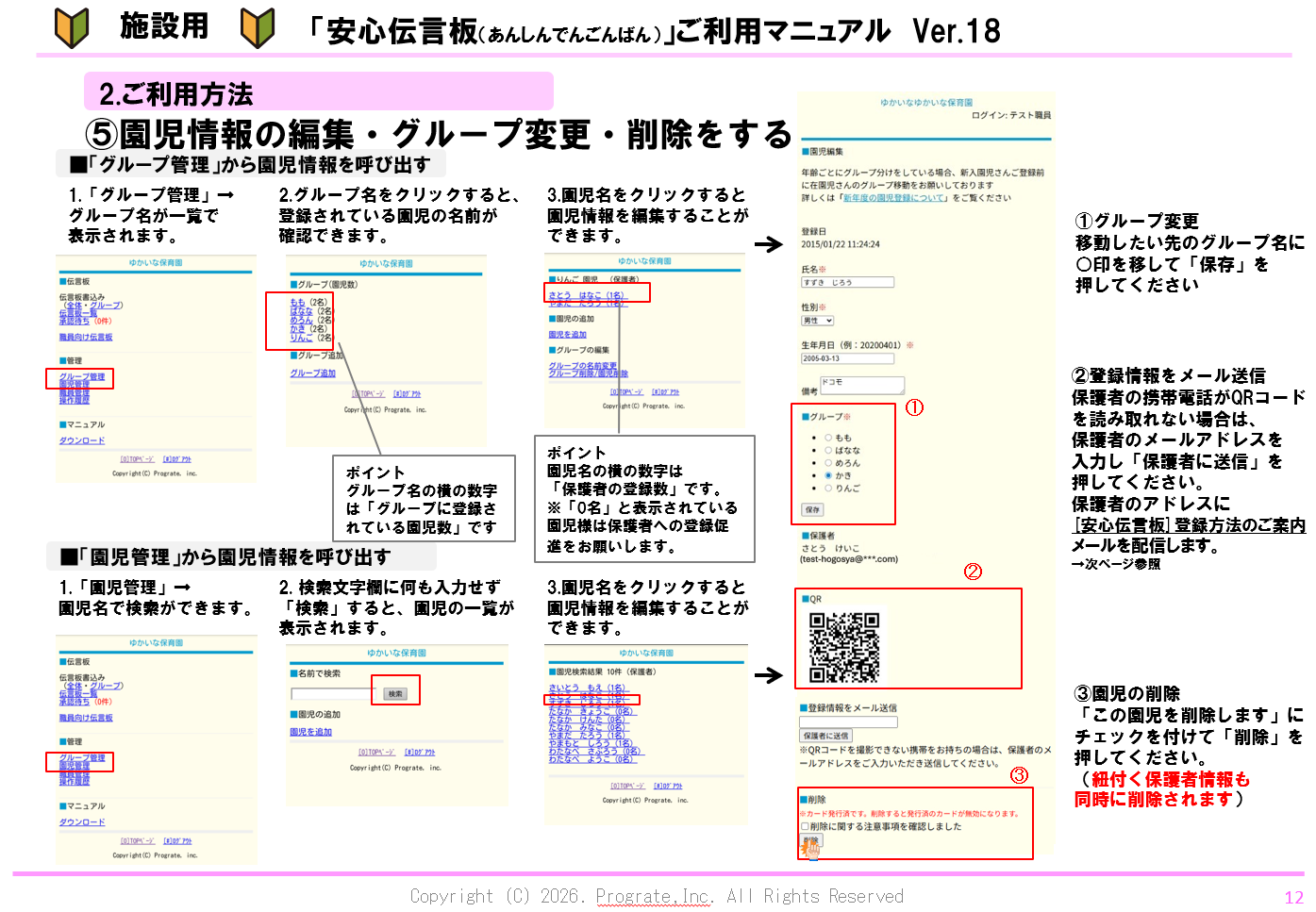Open the 性別 dropdown showing 男性
Screen dimensions: 1316x912
pyautogui.click(x=818, y=321)
